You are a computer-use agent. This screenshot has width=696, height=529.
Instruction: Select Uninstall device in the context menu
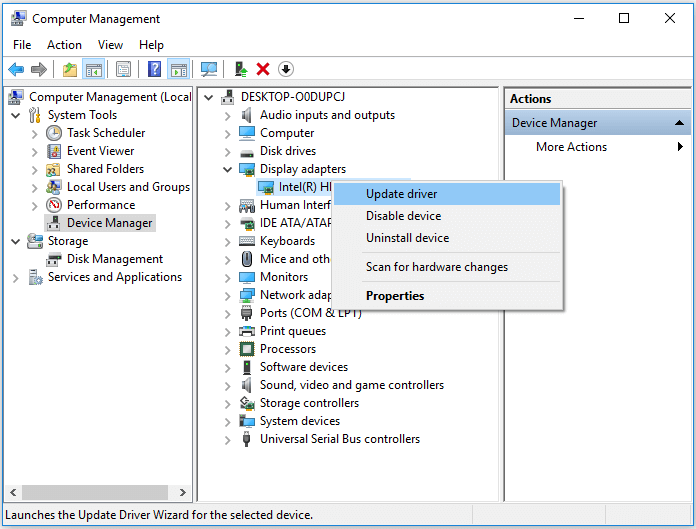coord(407,238)
